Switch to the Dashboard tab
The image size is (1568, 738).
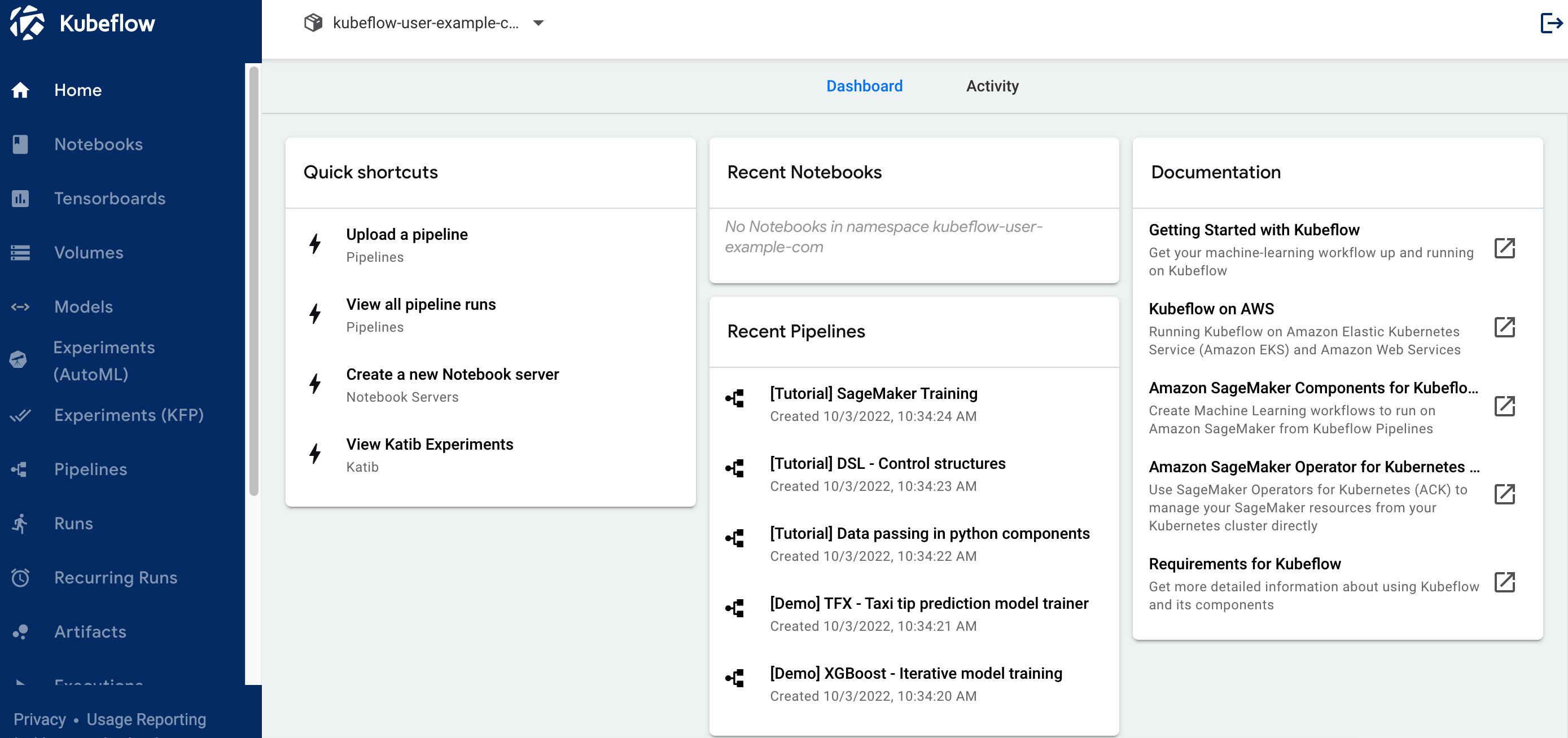coord(864,86)
